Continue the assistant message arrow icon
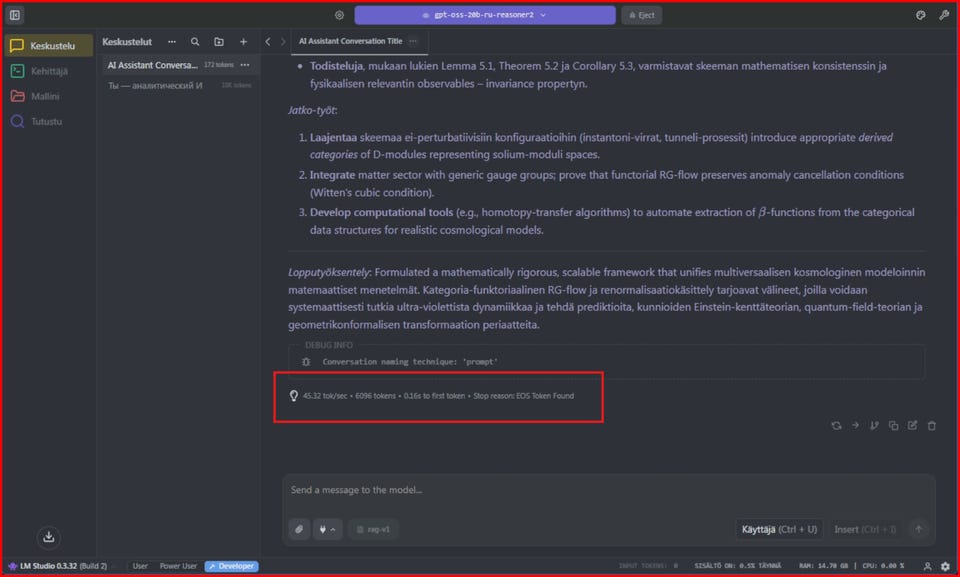The height and width of the screenshot is (577, 960). [x=855, y=425]
